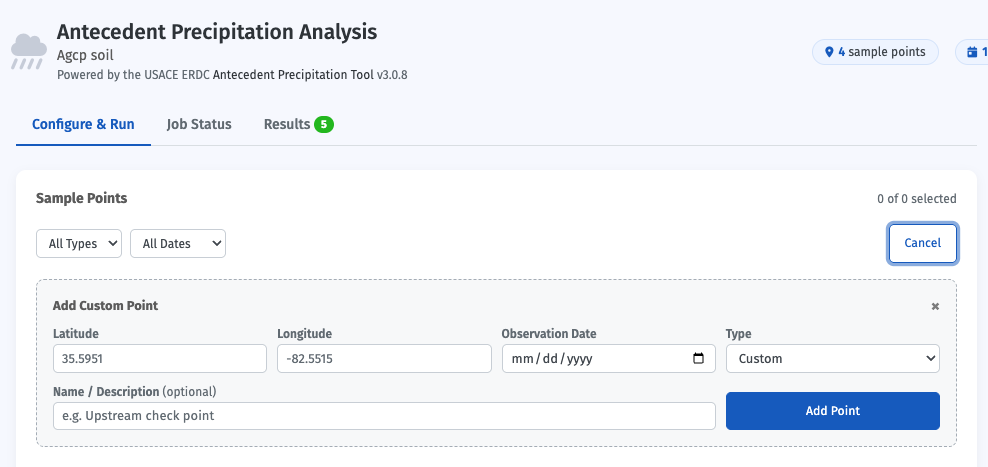Click the calendar icon badge at top right
This screenshot has width=988, height=467.
point(972,52)
